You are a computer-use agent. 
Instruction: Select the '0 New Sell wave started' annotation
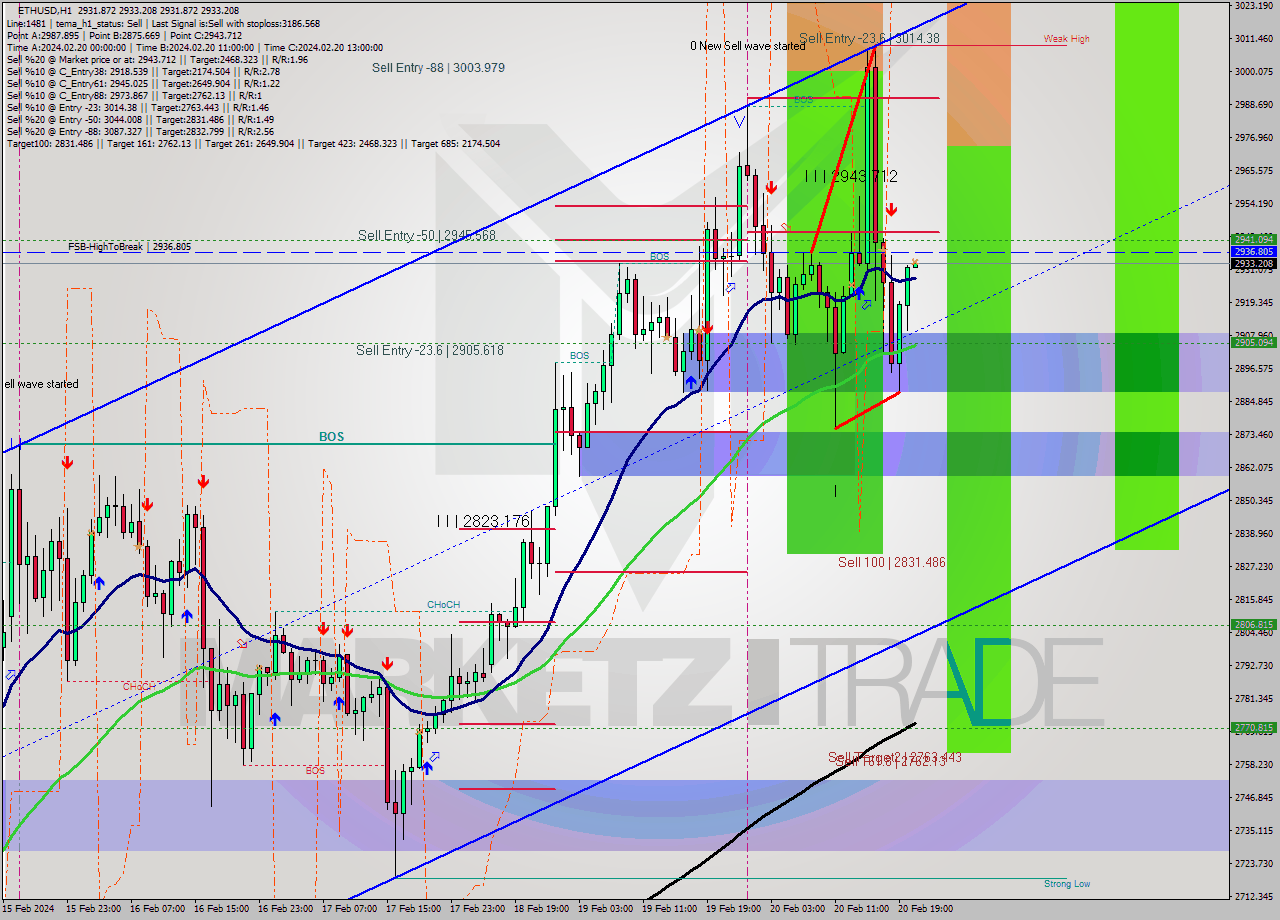[747, 46]
